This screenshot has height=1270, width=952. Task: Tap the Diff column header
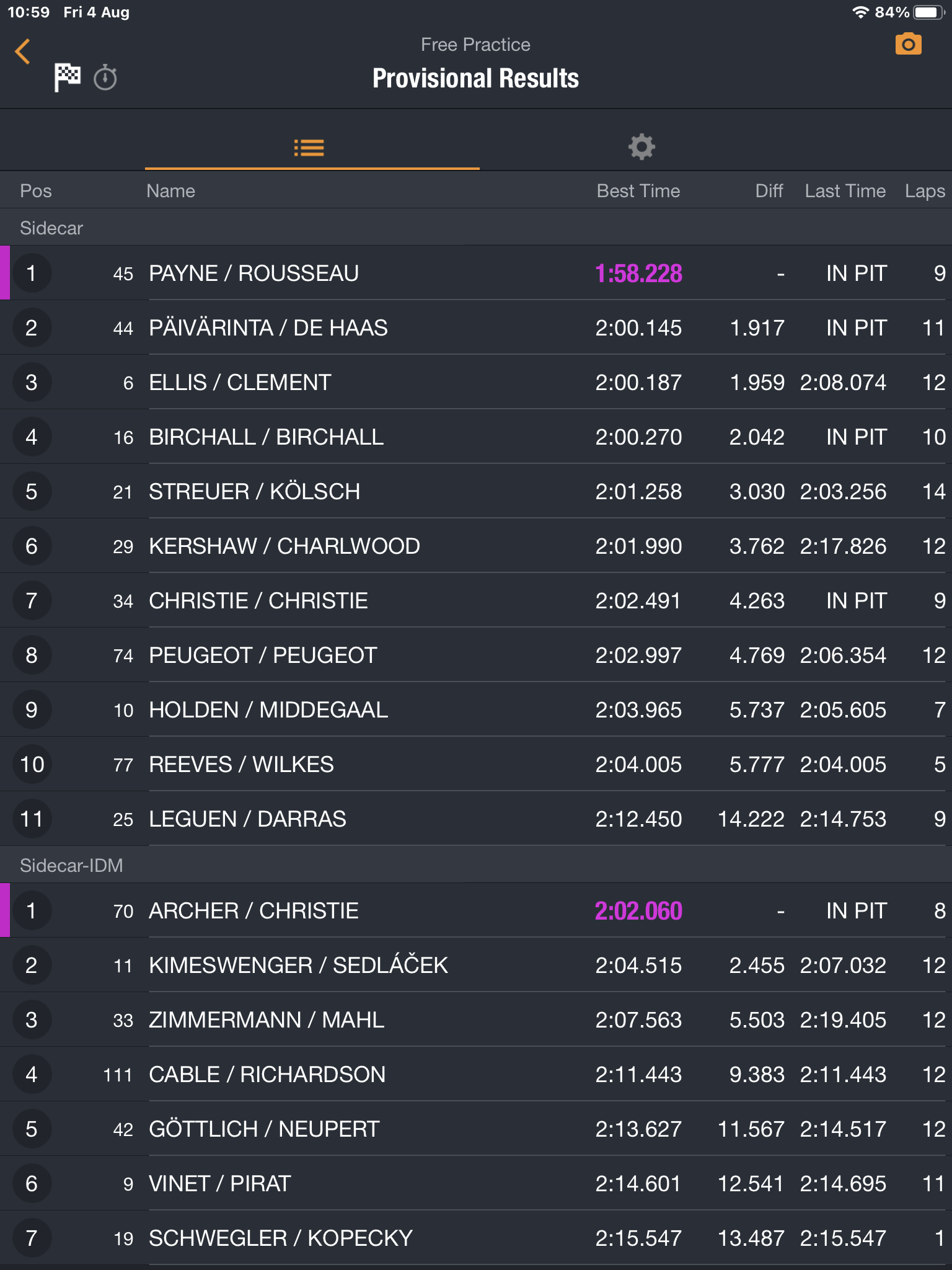[x=769, y=191]
